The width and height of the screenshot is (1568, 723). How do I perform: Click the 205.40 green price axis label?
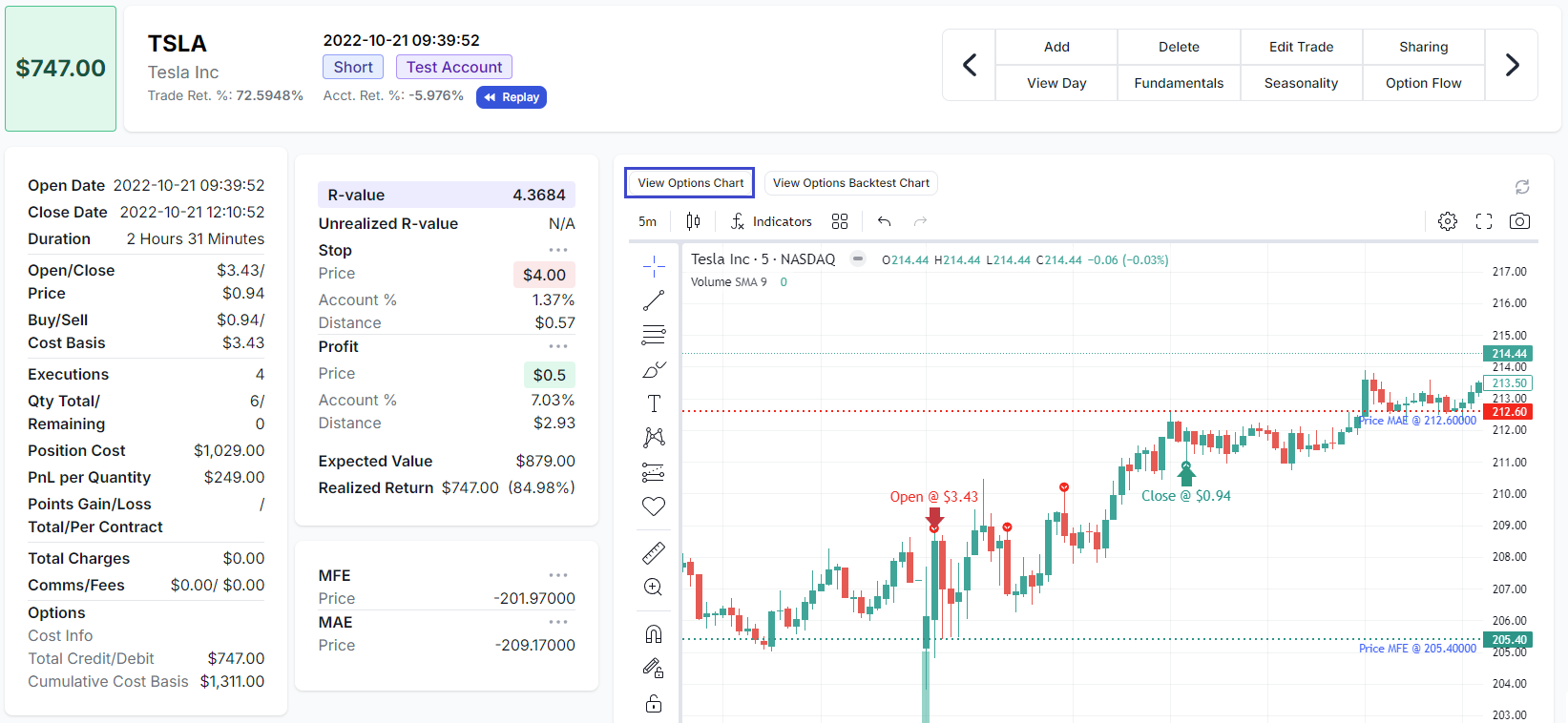coord(1508,640)
